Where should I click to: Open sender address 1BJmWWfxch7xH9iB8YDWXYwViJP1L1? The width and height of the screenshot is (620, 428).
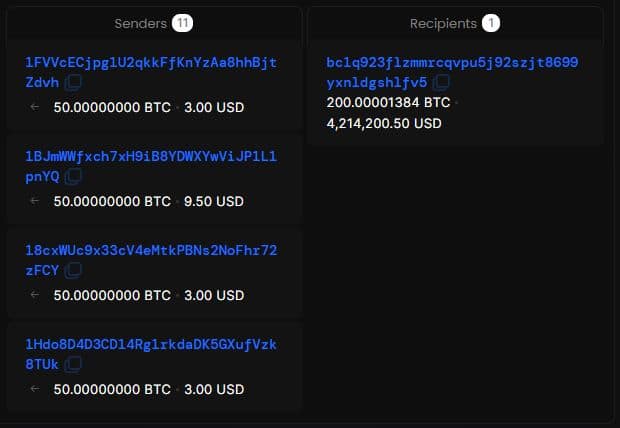(x=151, y=157)
